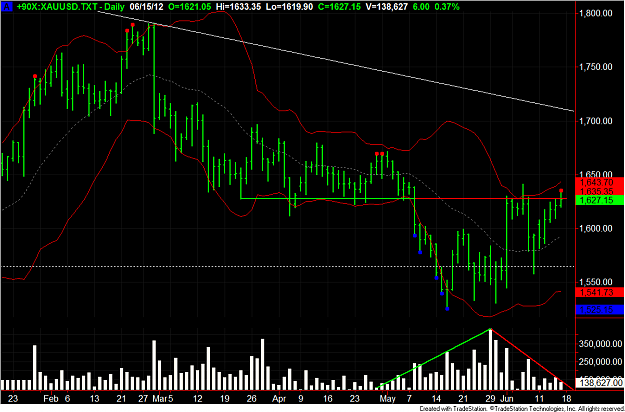The image size is (625, 412).
Task: Click the Apr label on the date axis
Action: pos(280,398)
